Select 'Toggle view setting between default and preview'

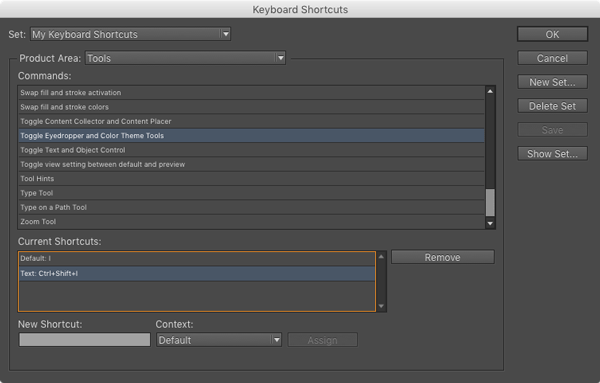(251, 164)
